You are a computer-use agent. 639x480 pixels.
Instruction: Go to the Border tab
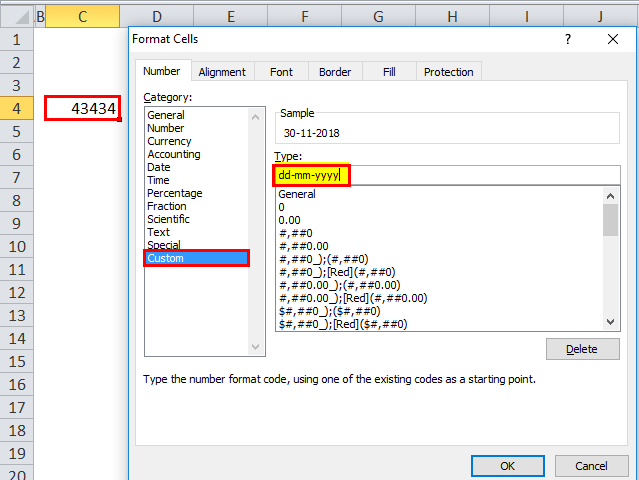(335, 72)
